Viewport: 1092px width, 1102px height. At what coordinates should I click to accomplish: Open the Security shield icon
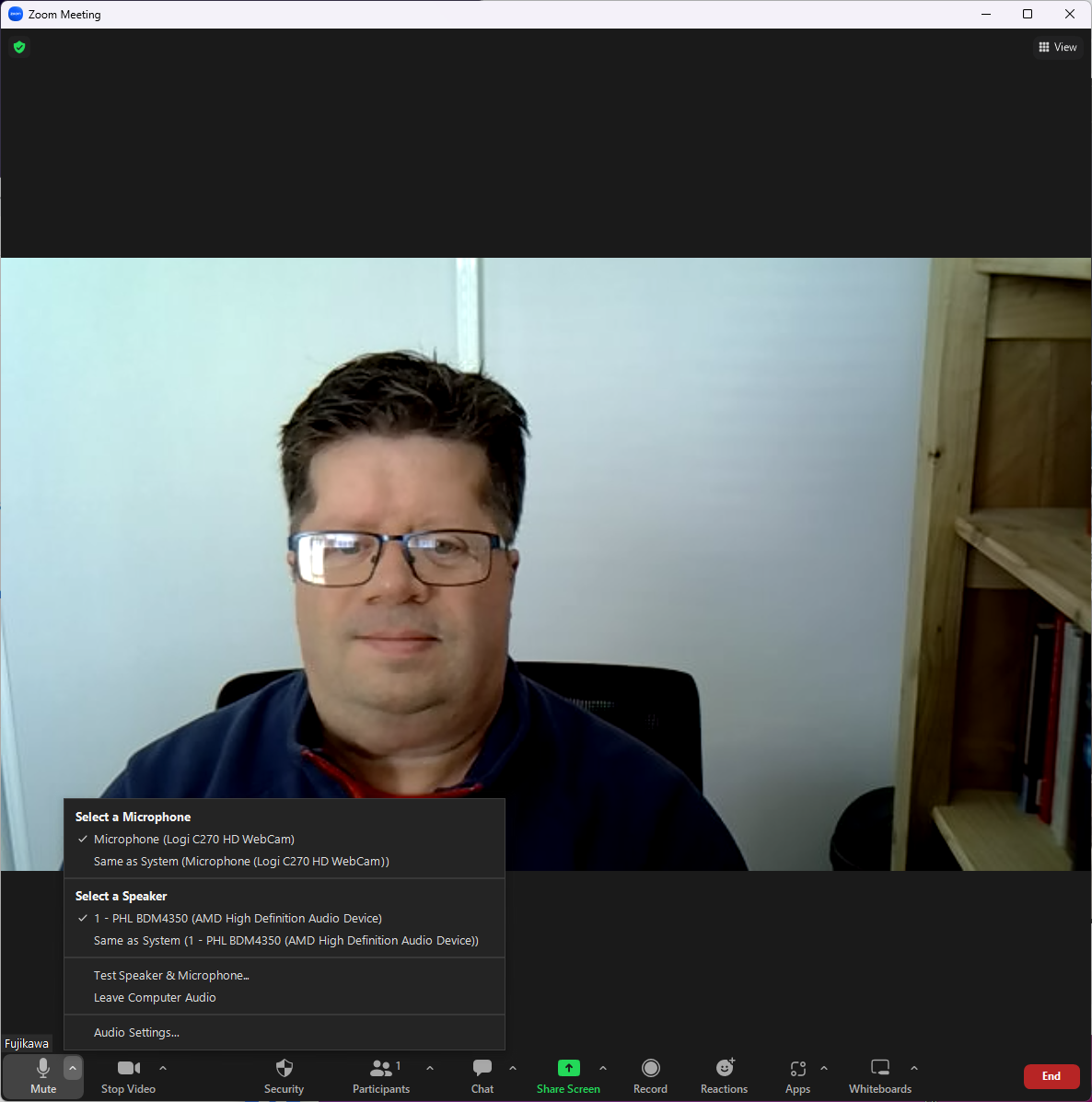coord(284,1069)
